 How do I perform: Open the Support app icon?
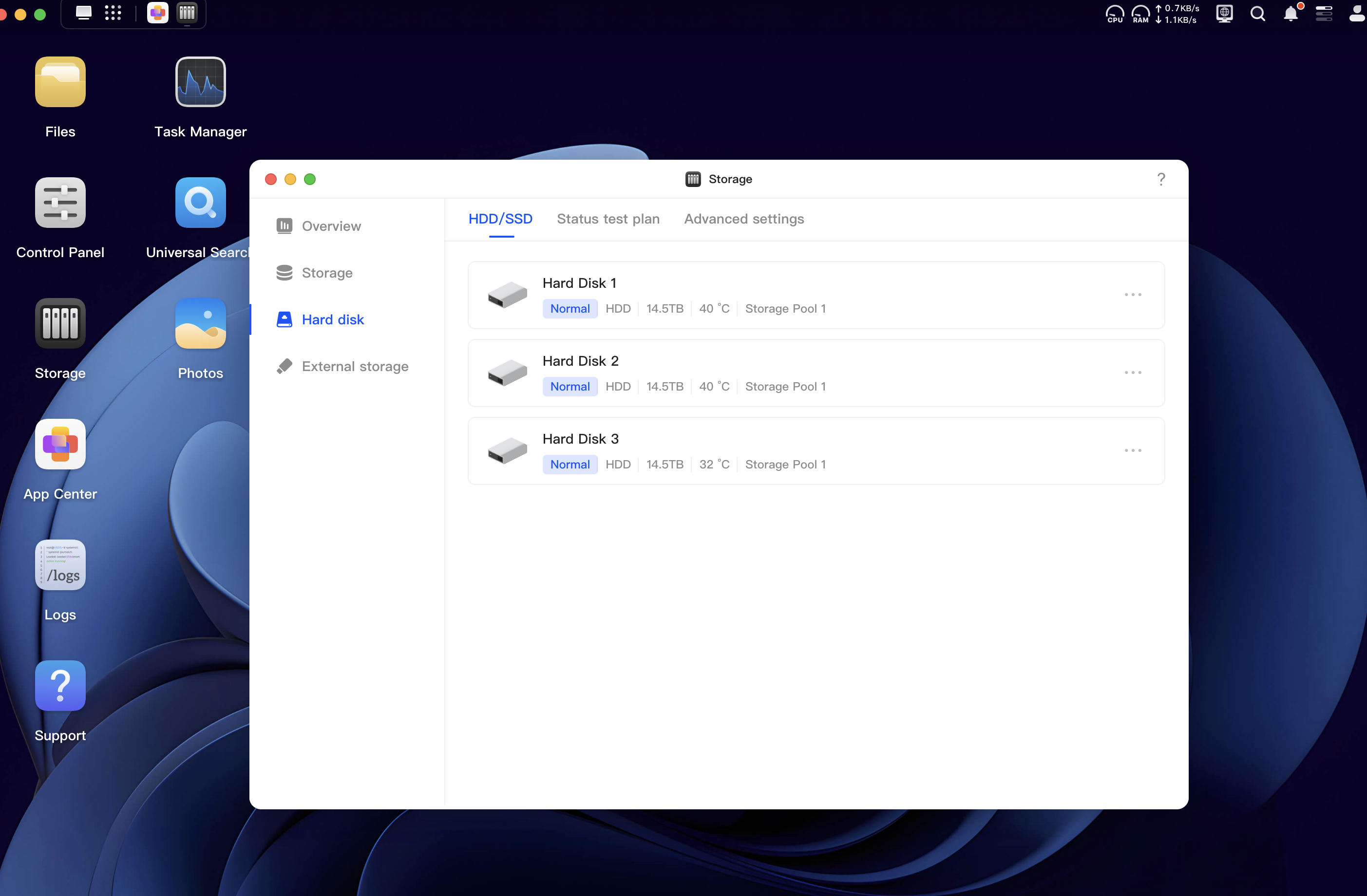pos(60,685)
